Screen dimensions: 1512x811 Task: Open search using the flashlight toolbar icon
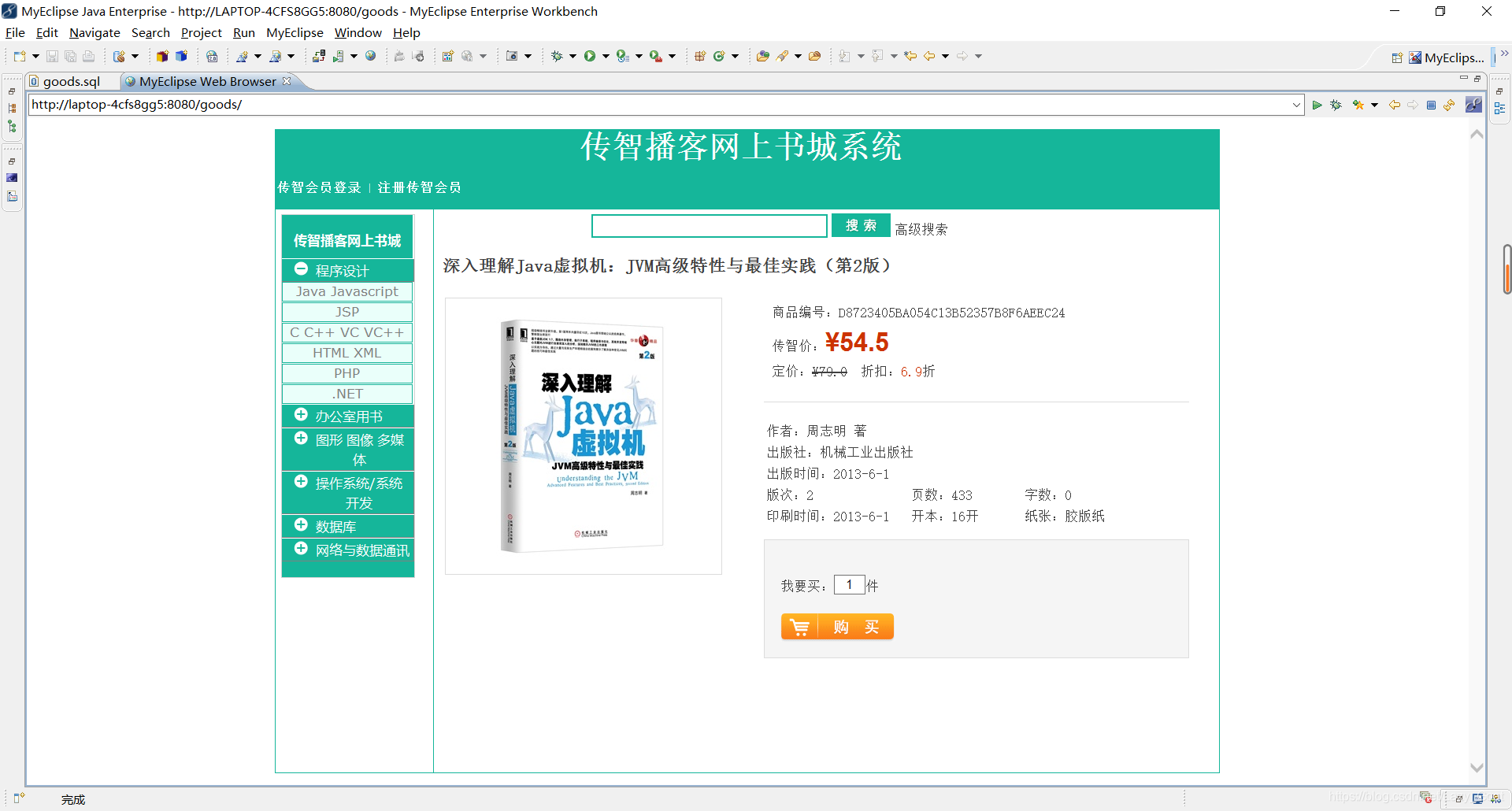[784, 55]
